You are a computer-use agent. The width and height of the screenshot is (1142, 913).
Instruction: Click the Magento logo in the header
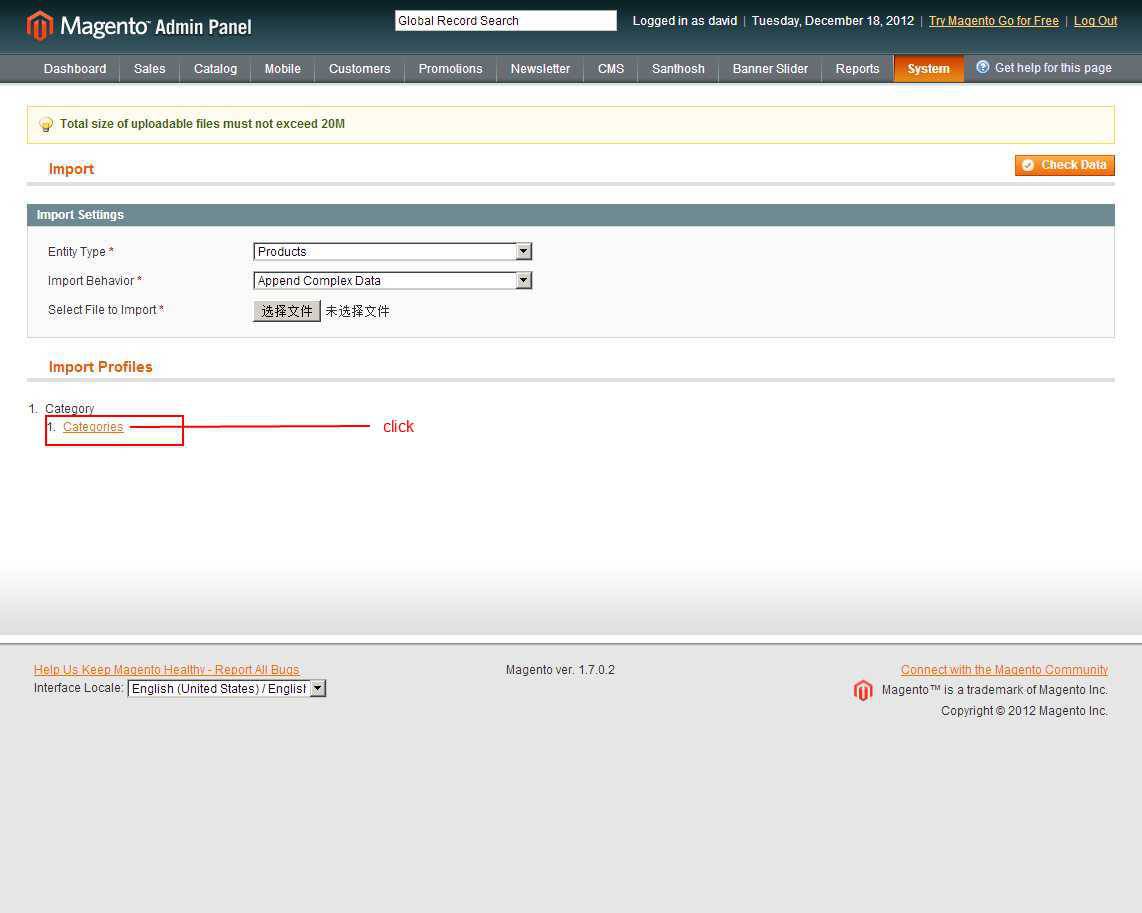pyautogui.click(x=38, y=21)
